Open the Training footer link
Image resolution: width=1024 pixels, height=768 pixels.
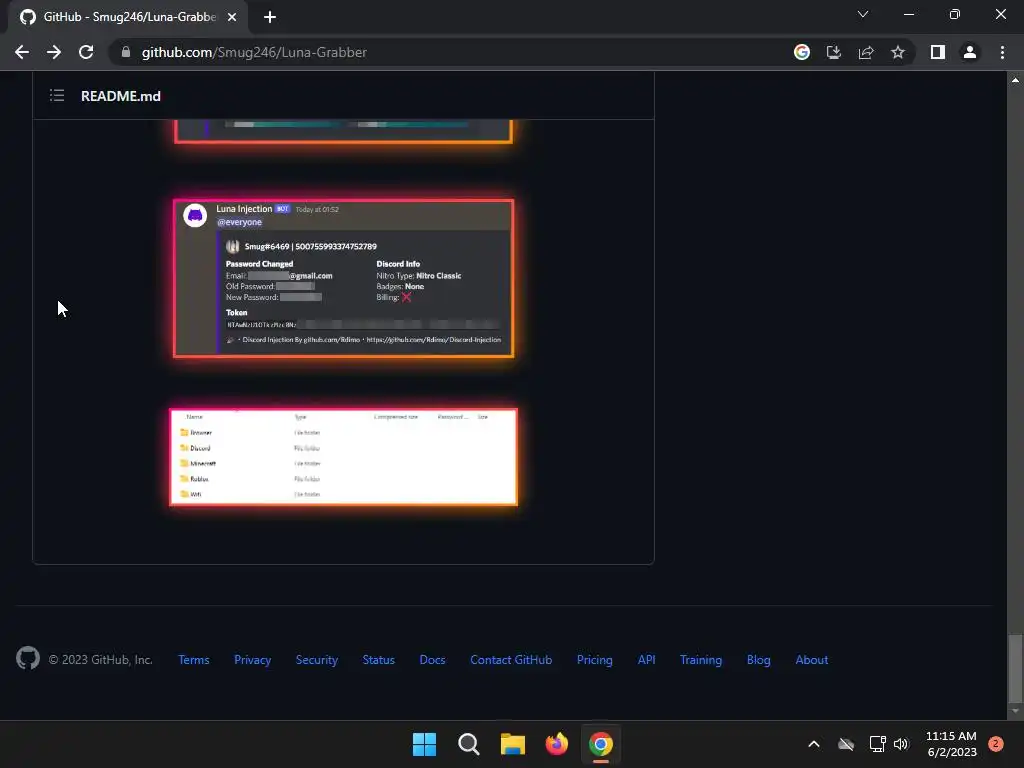(x=701, y=660)
